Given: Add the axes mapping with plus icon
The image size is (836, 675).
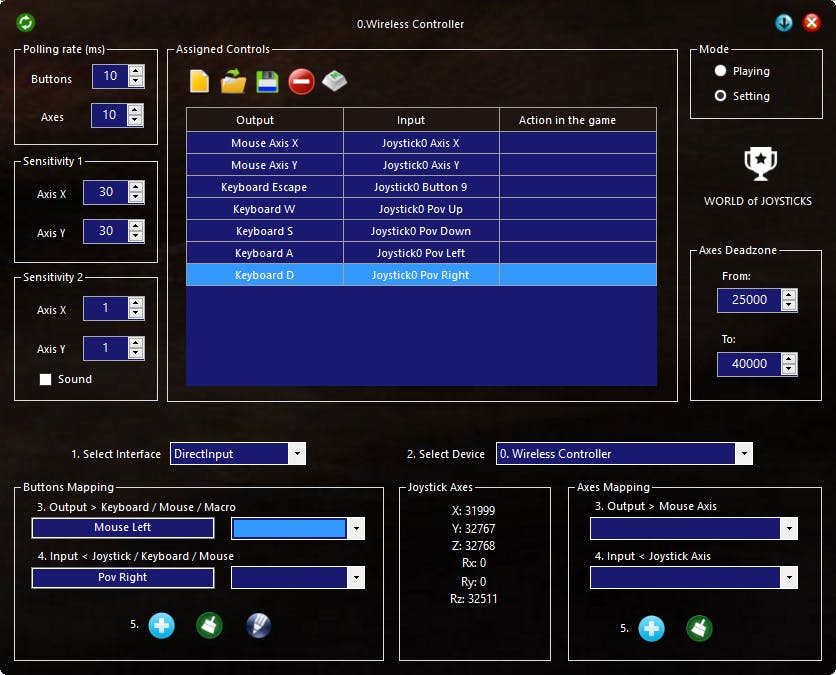Looking at the screenshot, I should point(652,628).
